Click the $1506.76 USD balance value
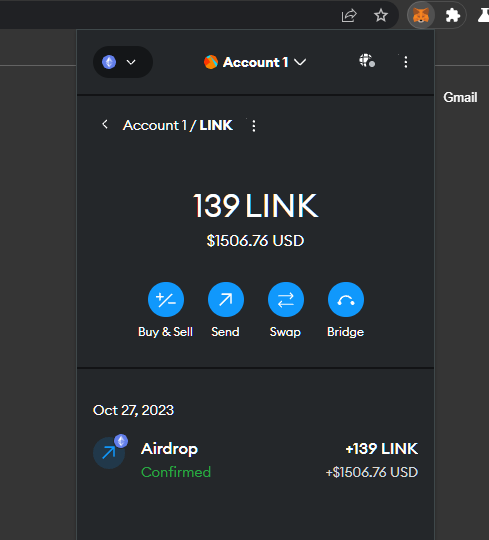This screenshot has height=540, width=489. point(255,241)
